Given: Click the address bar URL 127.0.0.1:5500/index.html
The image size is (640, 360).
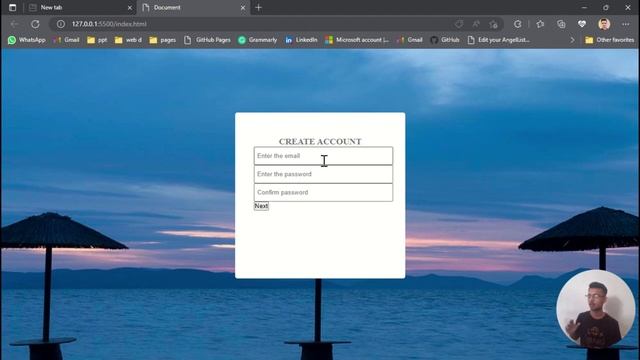Looking at the screenshot, I should [109, 24].
